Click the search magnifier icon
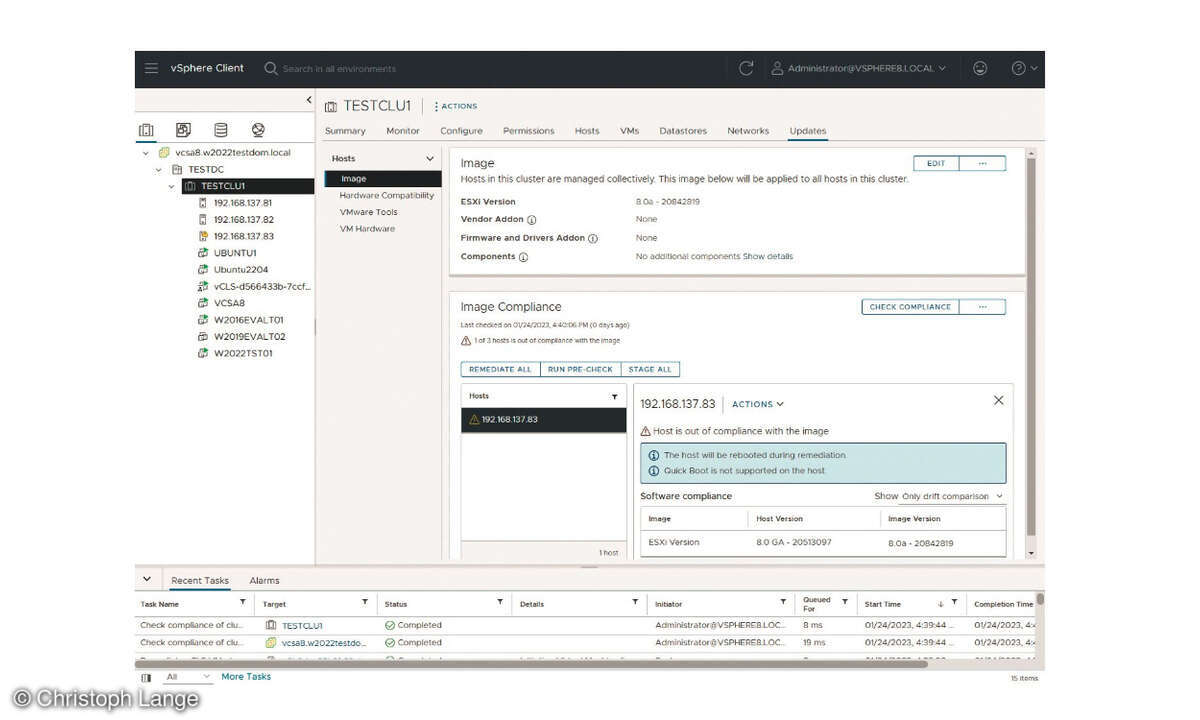This screenshot has height=720, width=1200. [271, 68]
